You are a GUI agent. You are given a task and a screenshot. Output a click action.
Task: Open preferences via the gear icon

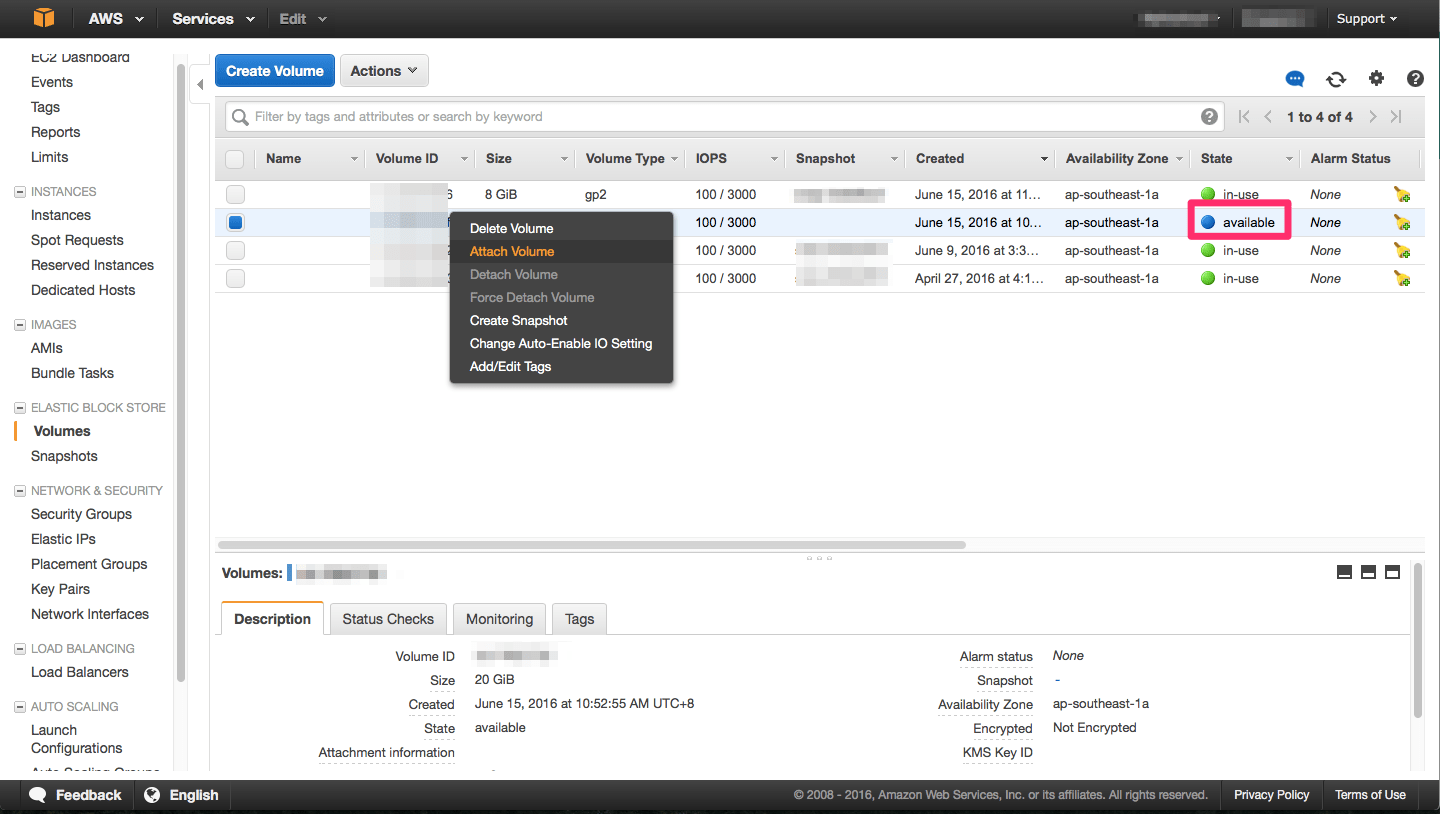click(1377, 78)
